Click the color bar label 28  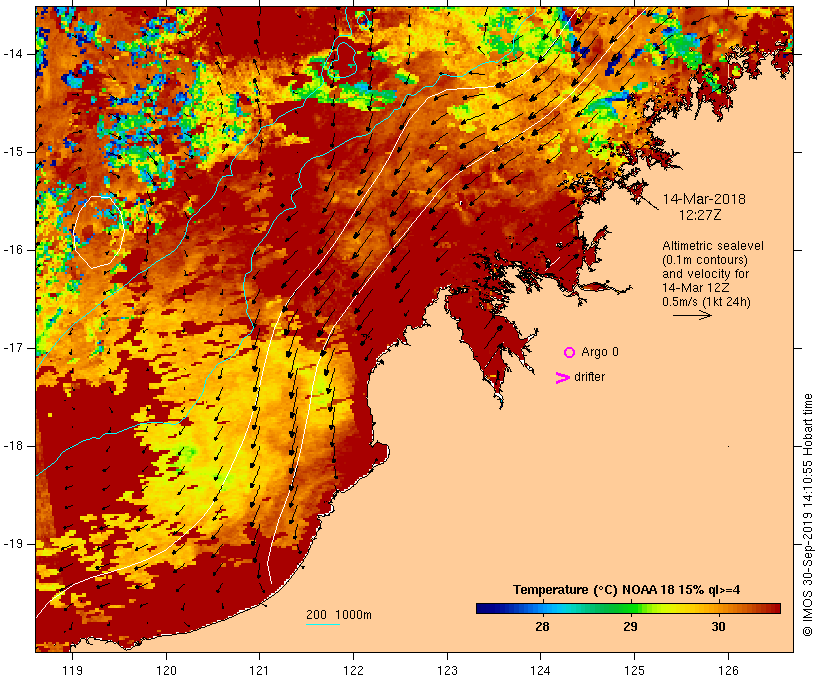click(542, 626)
